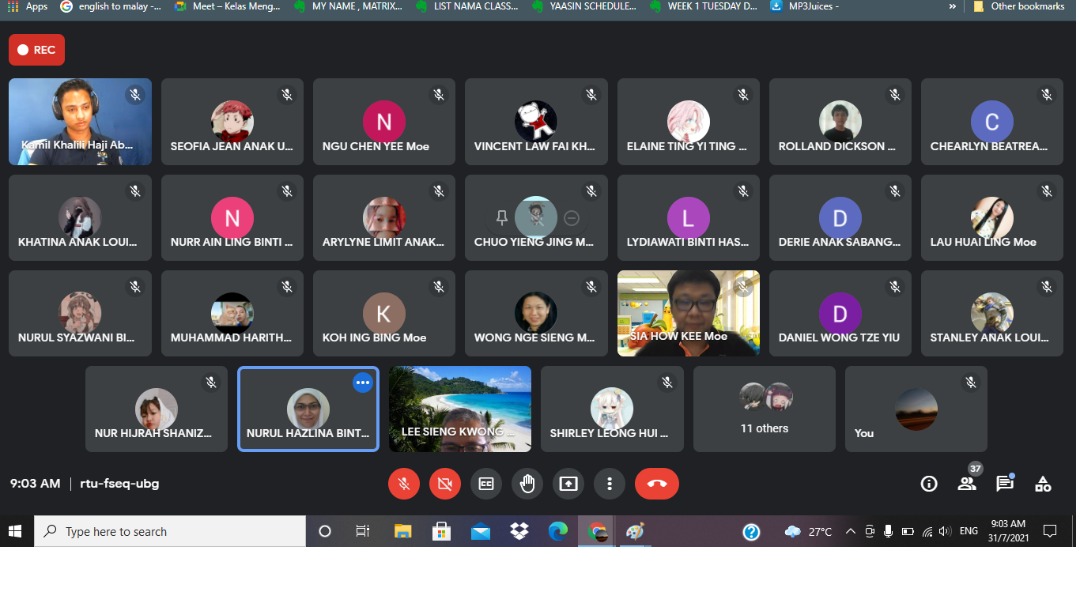Toggle closed captions
This screenshot has width=1080, height=607.
[486, 484]
